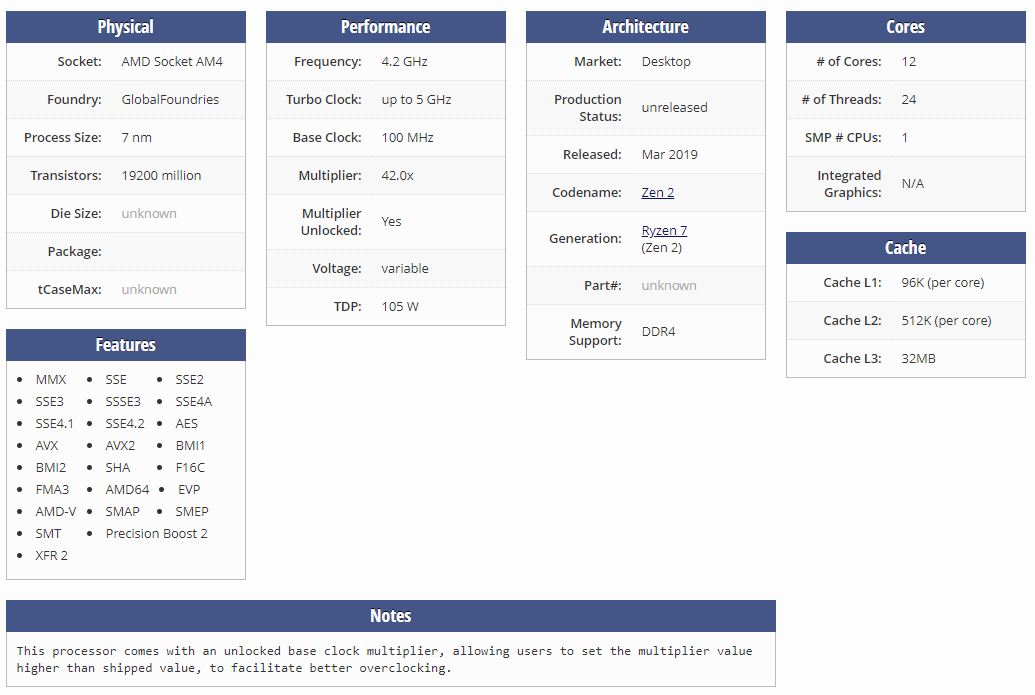Click the 'SSSE3' feature entry

pos(123,401)
